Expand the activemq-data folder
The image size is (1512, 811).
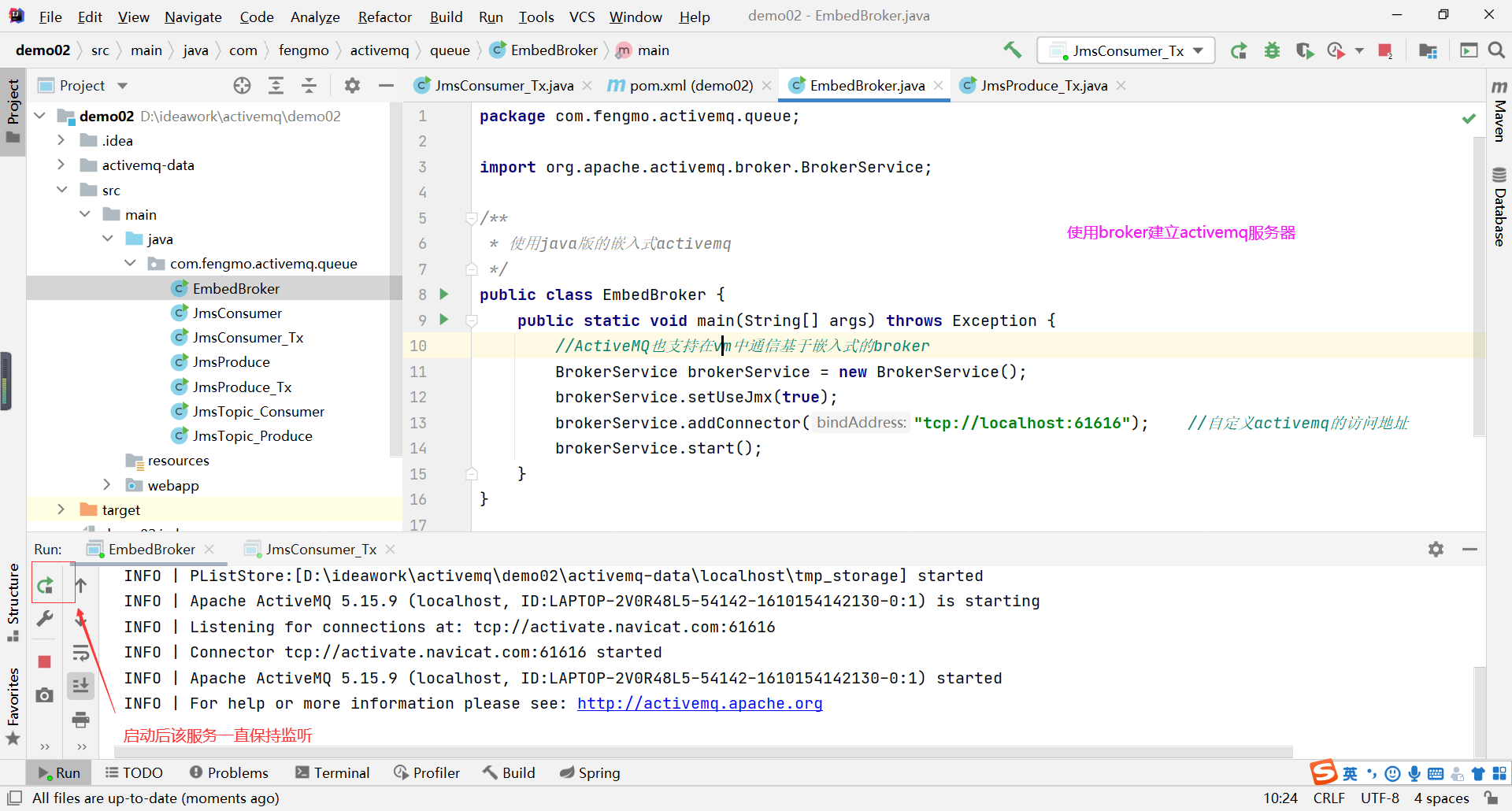point(61,165)
